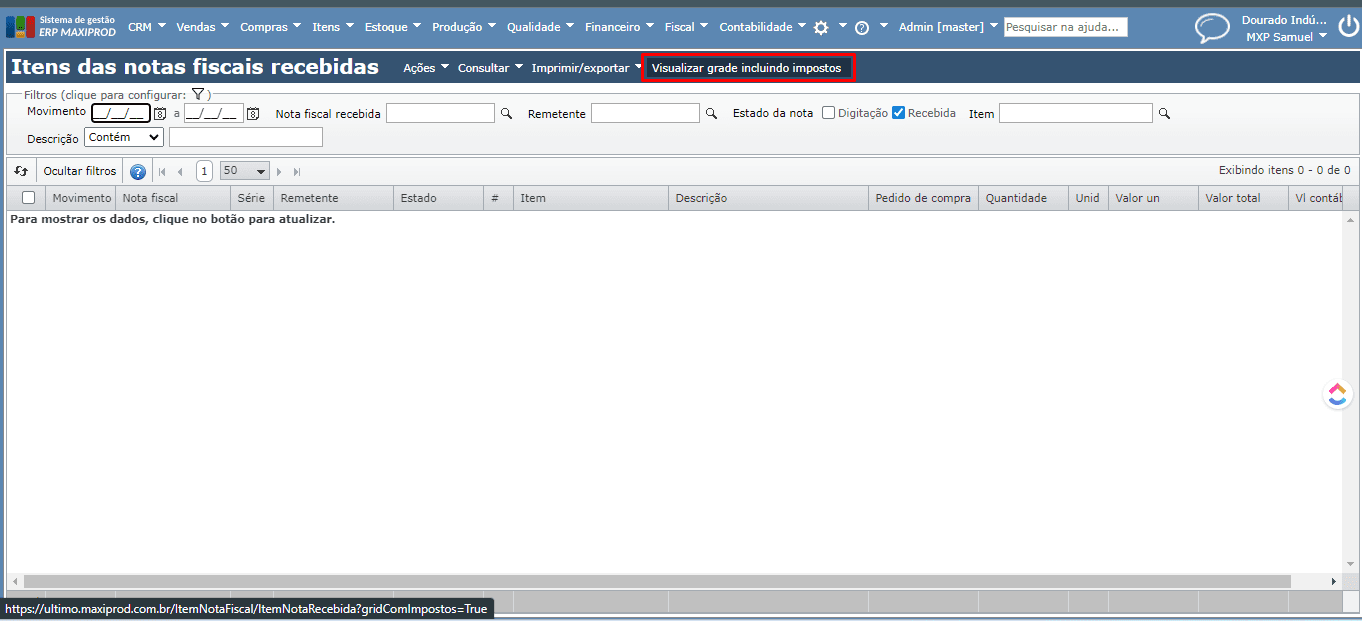Open the Ações menu
This screenshot has width=1362, height=621.
coord(426,68)
